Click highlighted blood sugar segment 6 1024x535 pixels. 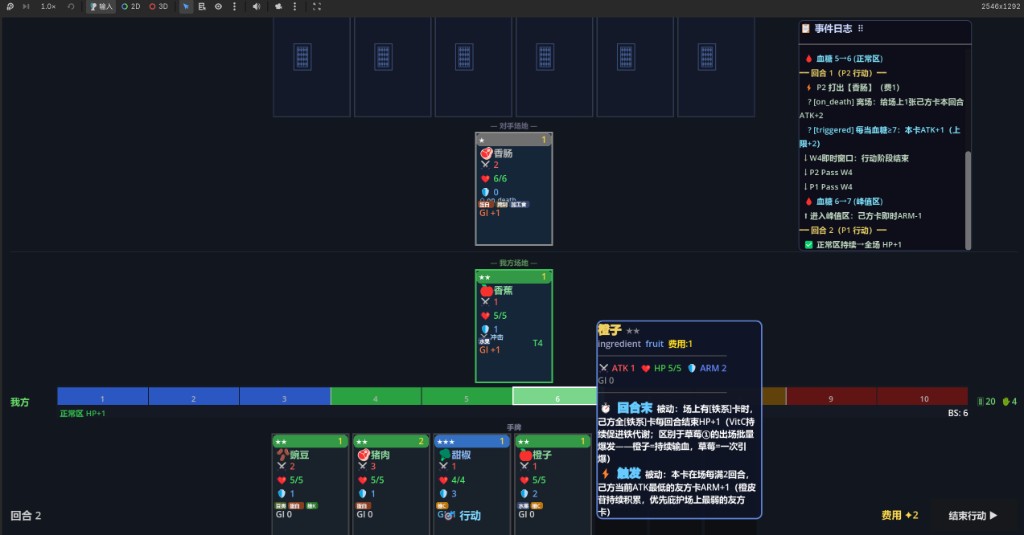[x=554, y=397]
